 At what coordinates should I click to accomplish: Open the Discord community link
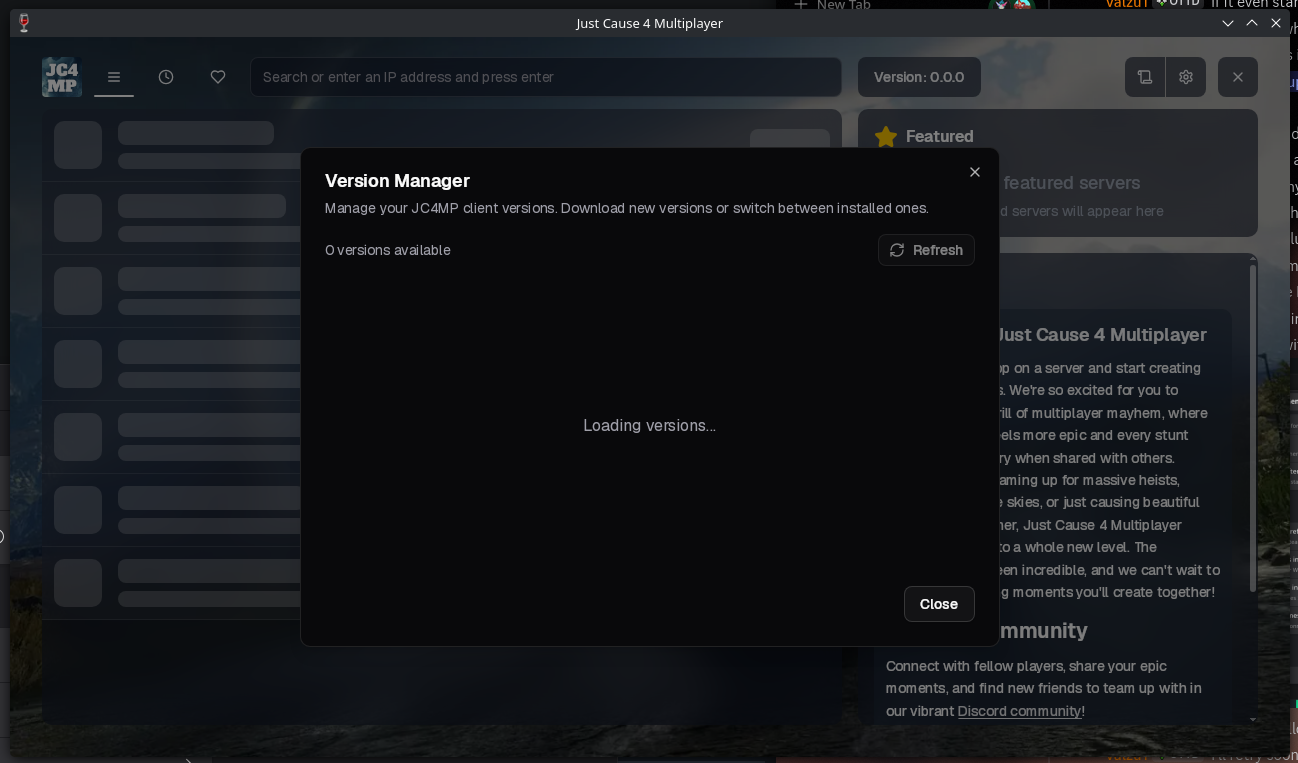pos(1019,711)
